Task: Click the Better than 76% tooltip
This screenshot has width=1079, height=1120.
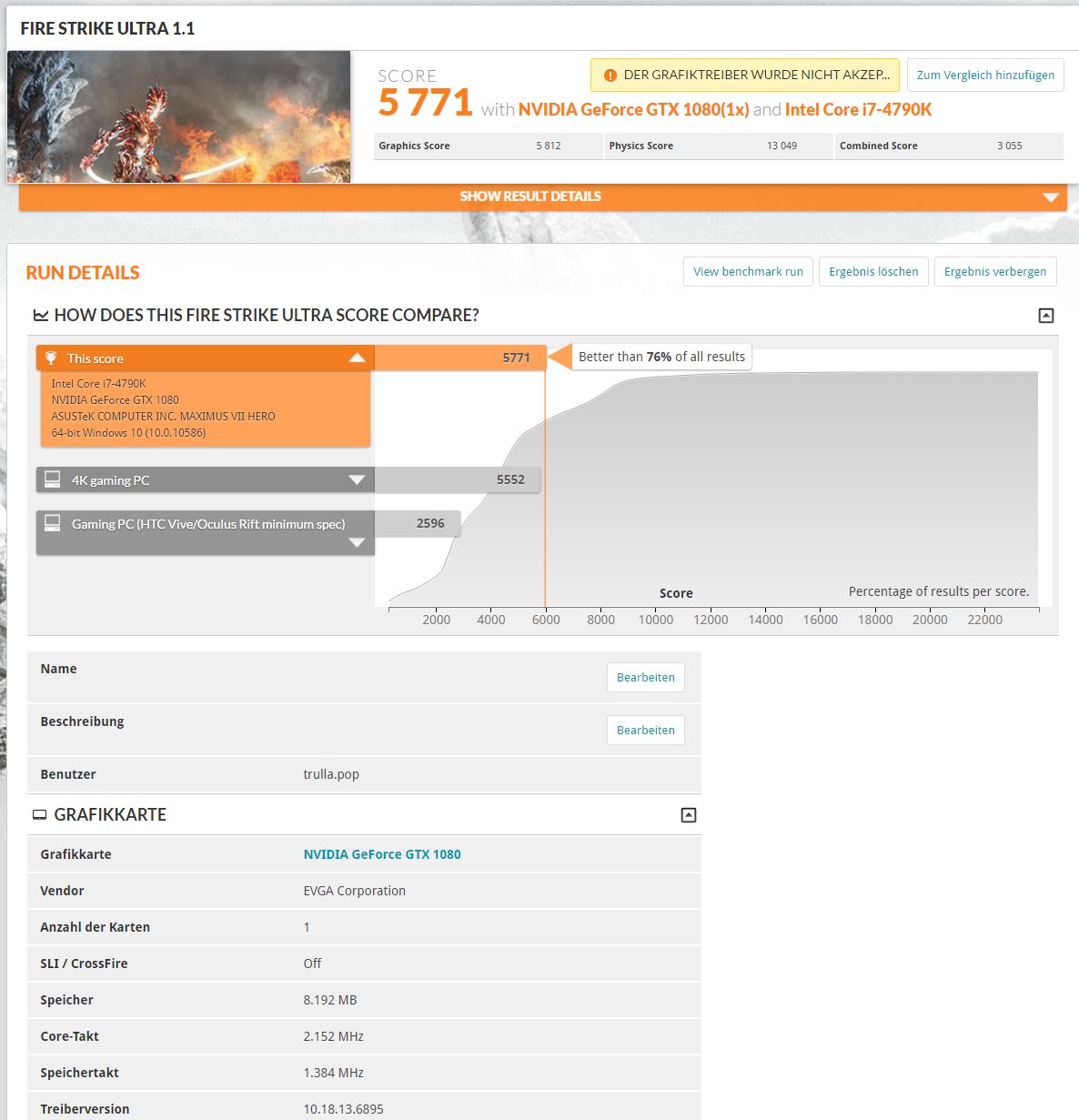Action: pos(661,357)
